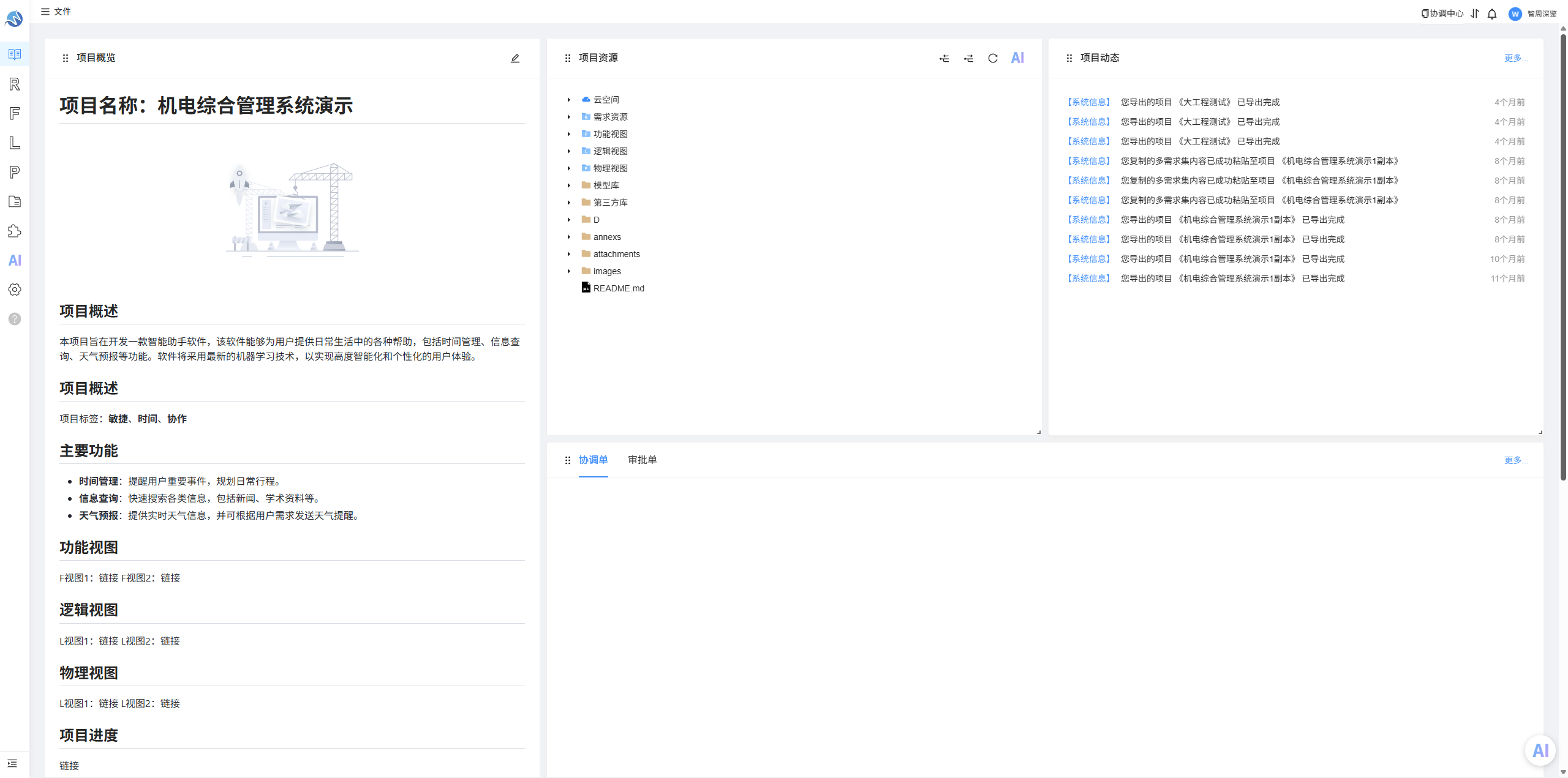
Task: Open the AI assistant in left sidebar
Action: click(x=15, y=260)
